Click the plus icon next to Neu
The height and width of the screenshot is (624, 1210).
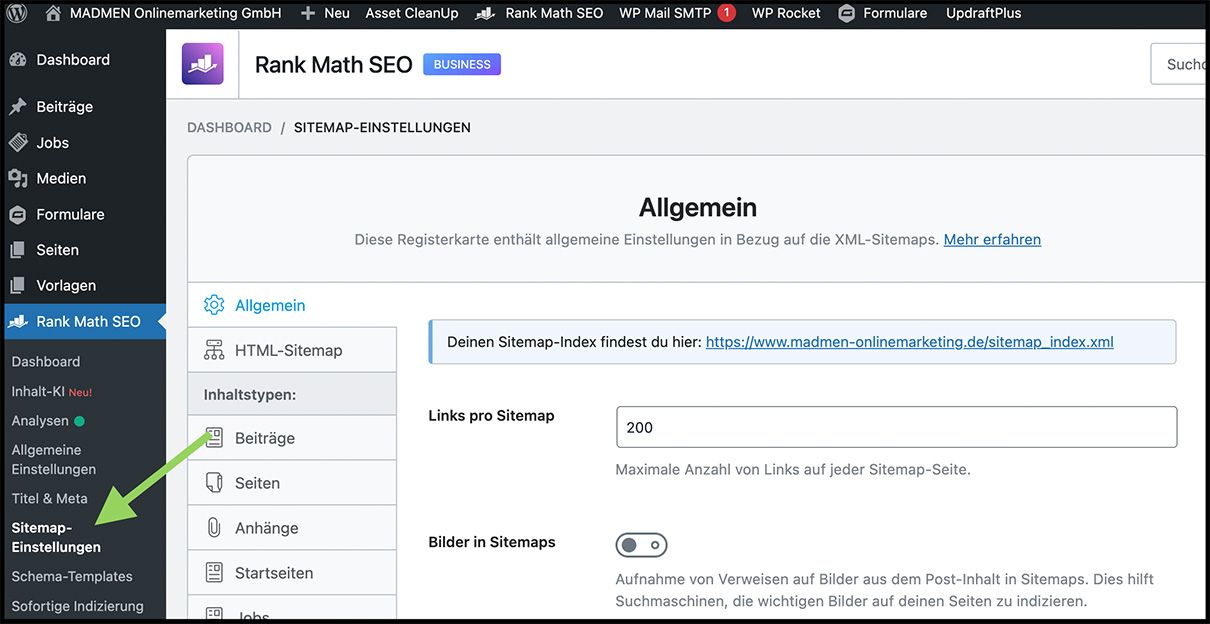click(x=308, y=13)
